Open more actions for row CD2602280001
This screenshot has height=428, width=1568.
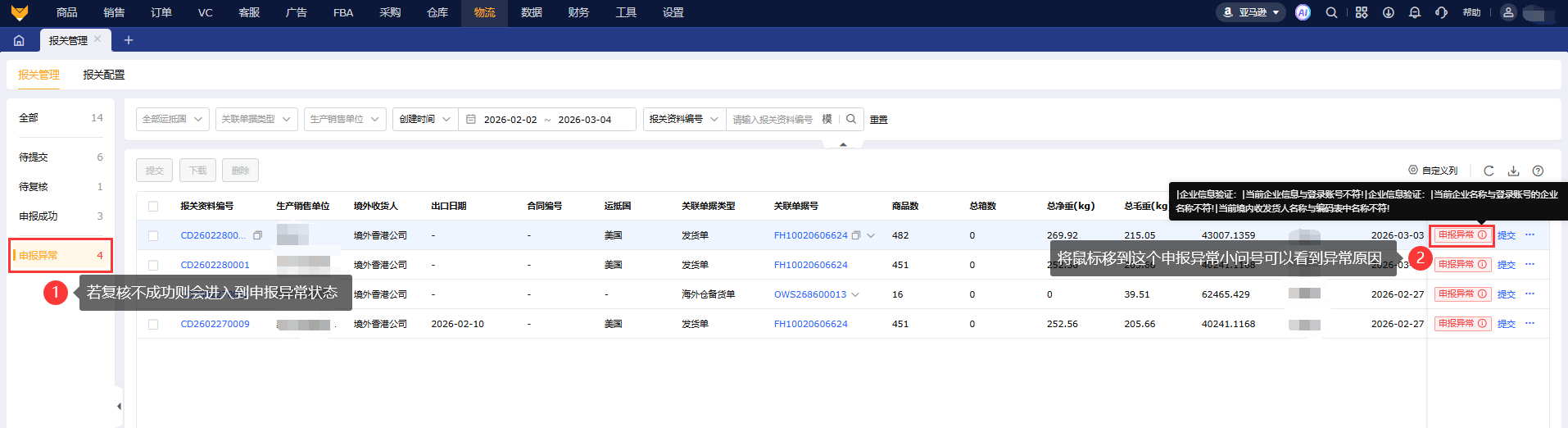pyautogui.click(x=1529, y=264)
